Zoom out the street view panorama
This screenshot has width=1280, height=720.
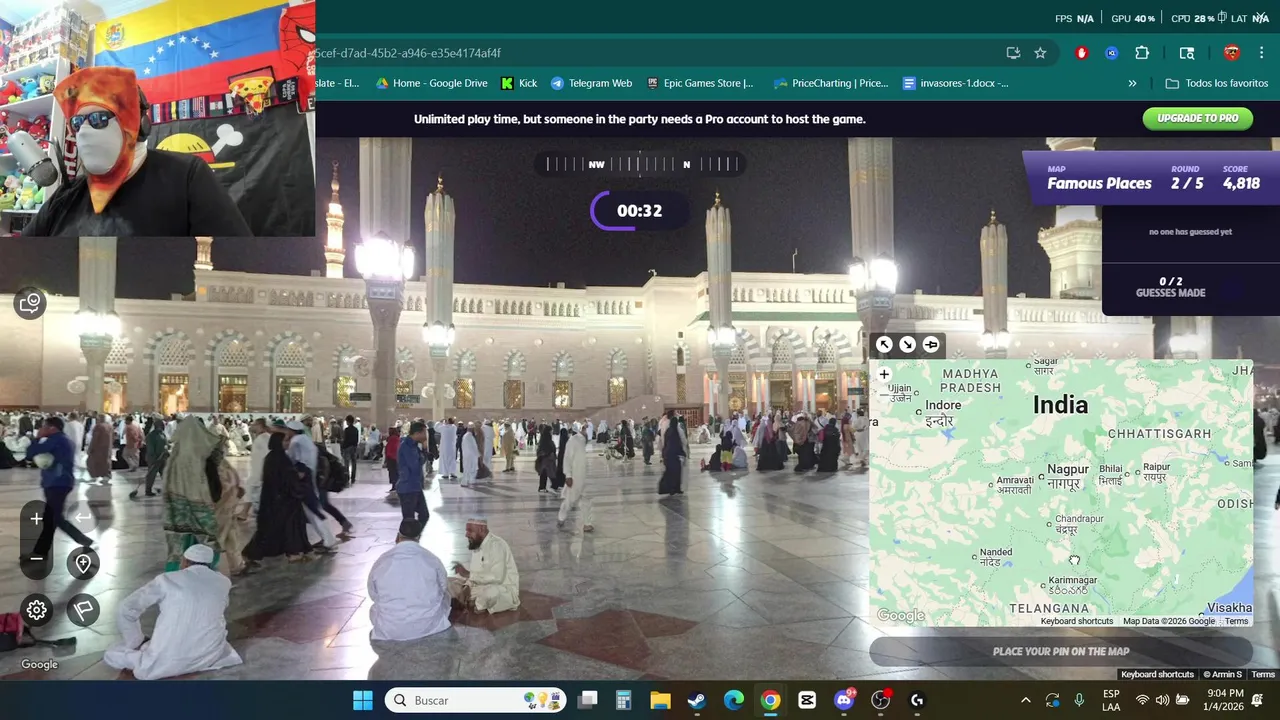(x=37, y=559)
